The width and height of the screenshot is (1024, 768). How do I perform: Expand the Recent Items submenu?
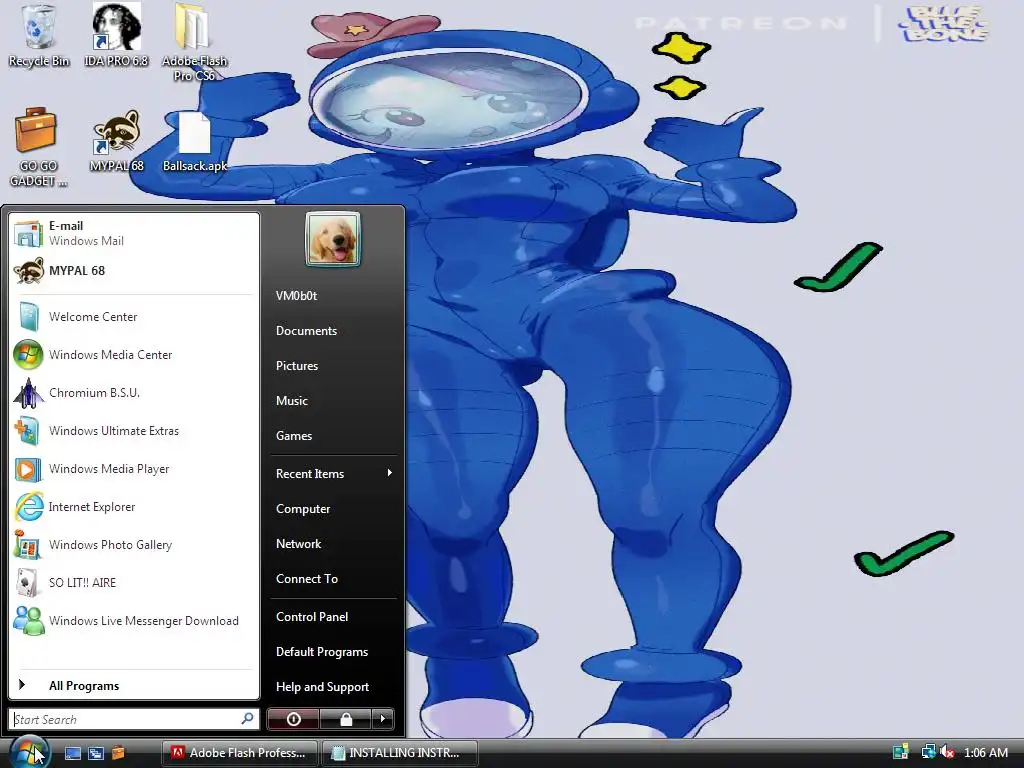tap(333, 473)
